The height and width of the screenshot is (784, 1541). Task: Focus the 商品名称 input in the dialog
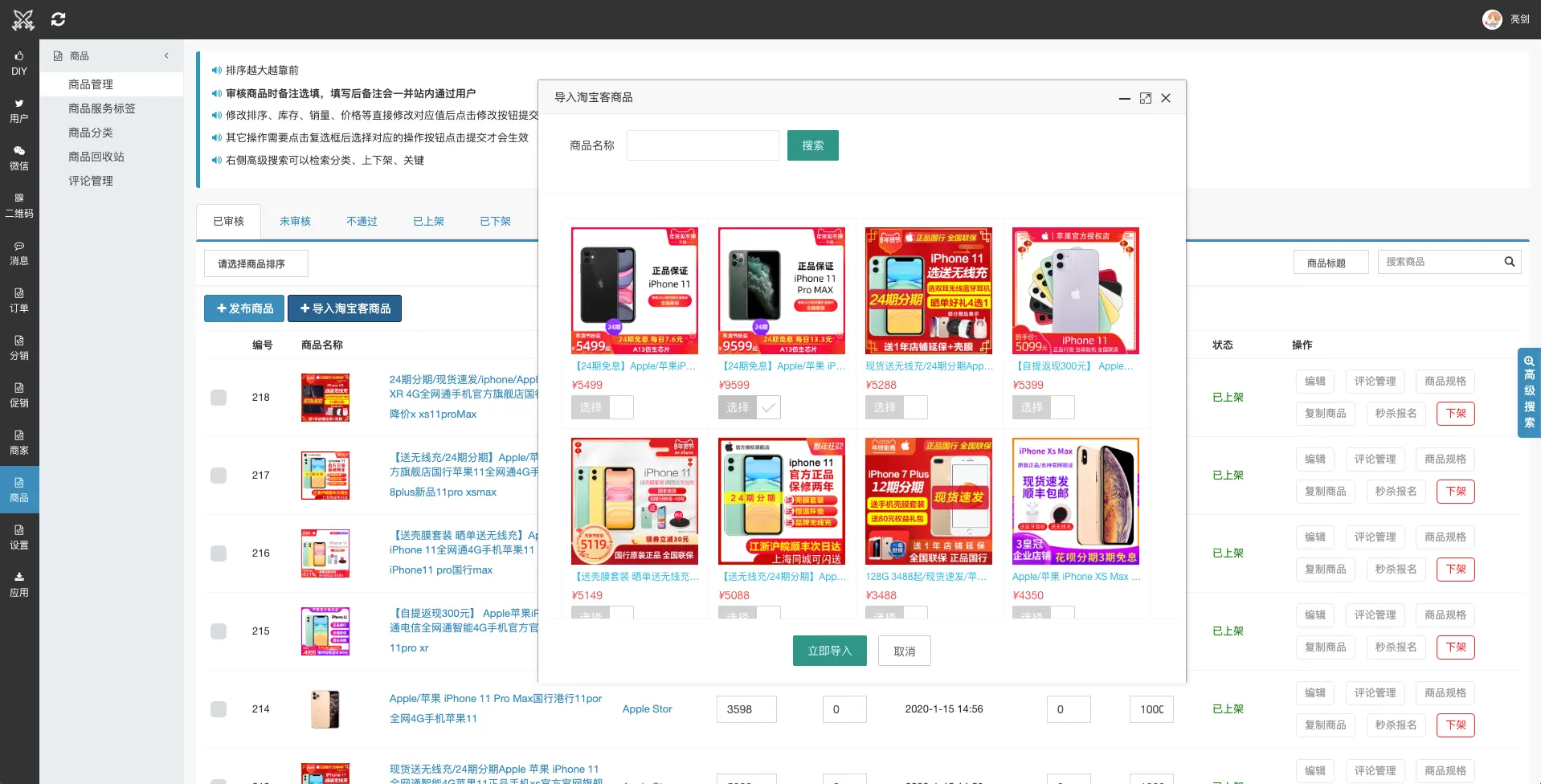coord(703,145)
